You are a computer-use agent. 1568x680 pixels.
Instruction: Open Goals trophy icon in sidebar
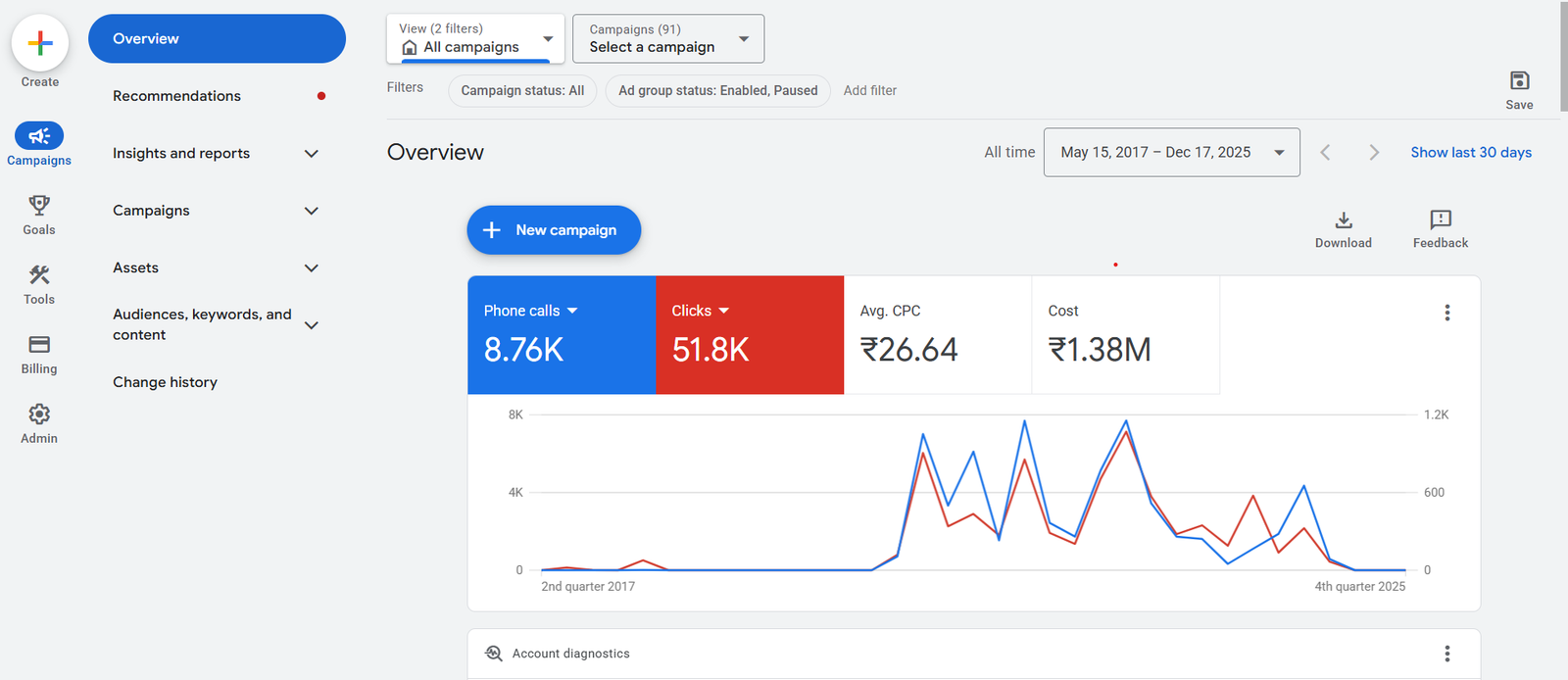click(x=39, y=206)
